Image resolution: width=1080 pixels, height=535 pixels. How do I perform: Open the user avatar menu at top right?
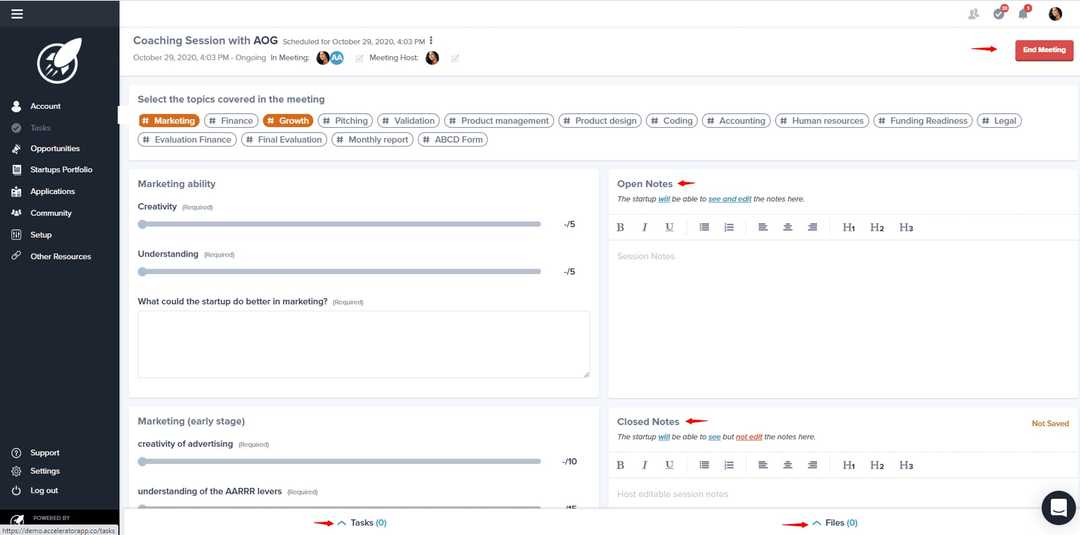coord(1055,14)
